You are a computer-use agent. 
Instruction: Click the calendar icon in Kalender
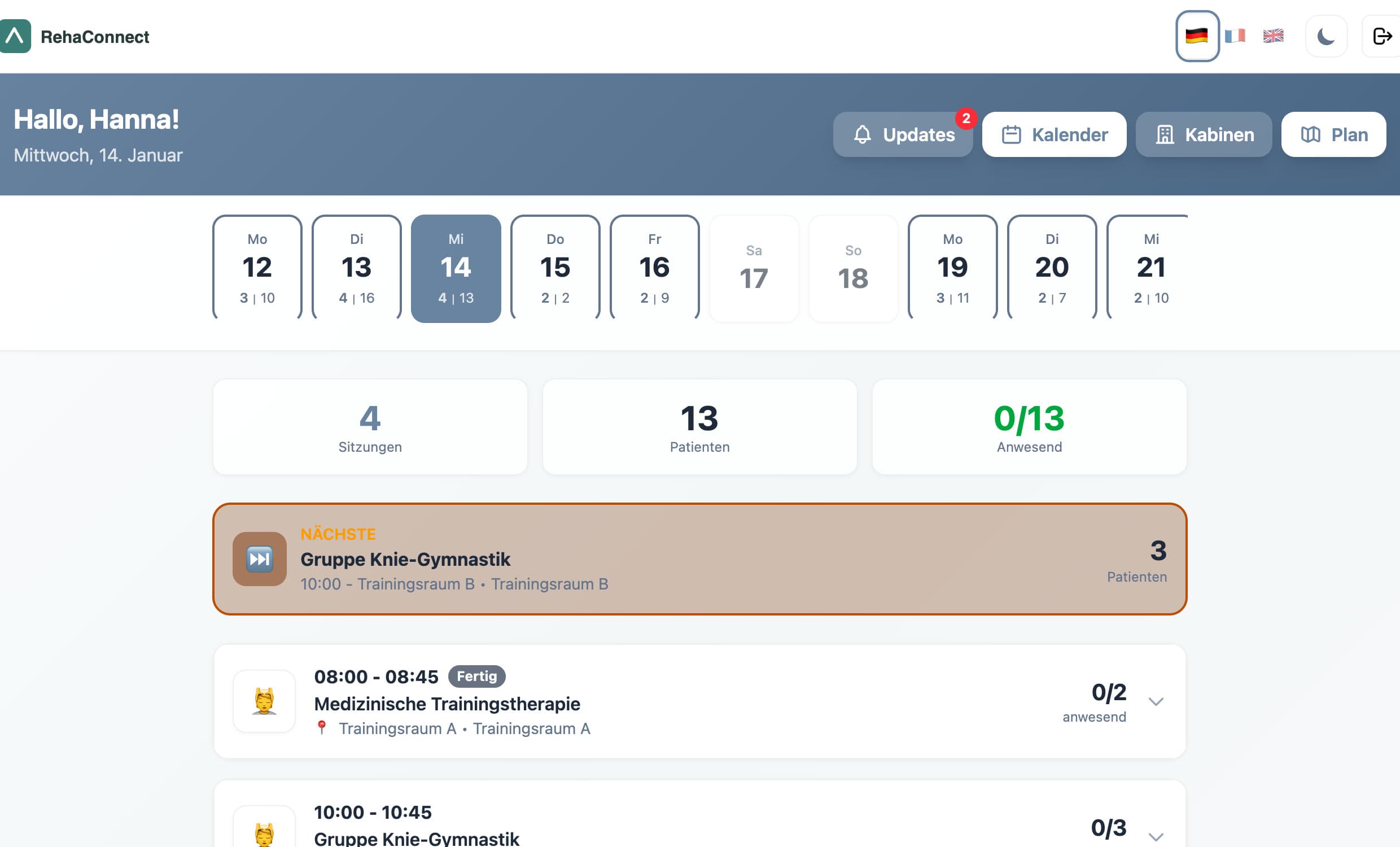point(1012,135)
